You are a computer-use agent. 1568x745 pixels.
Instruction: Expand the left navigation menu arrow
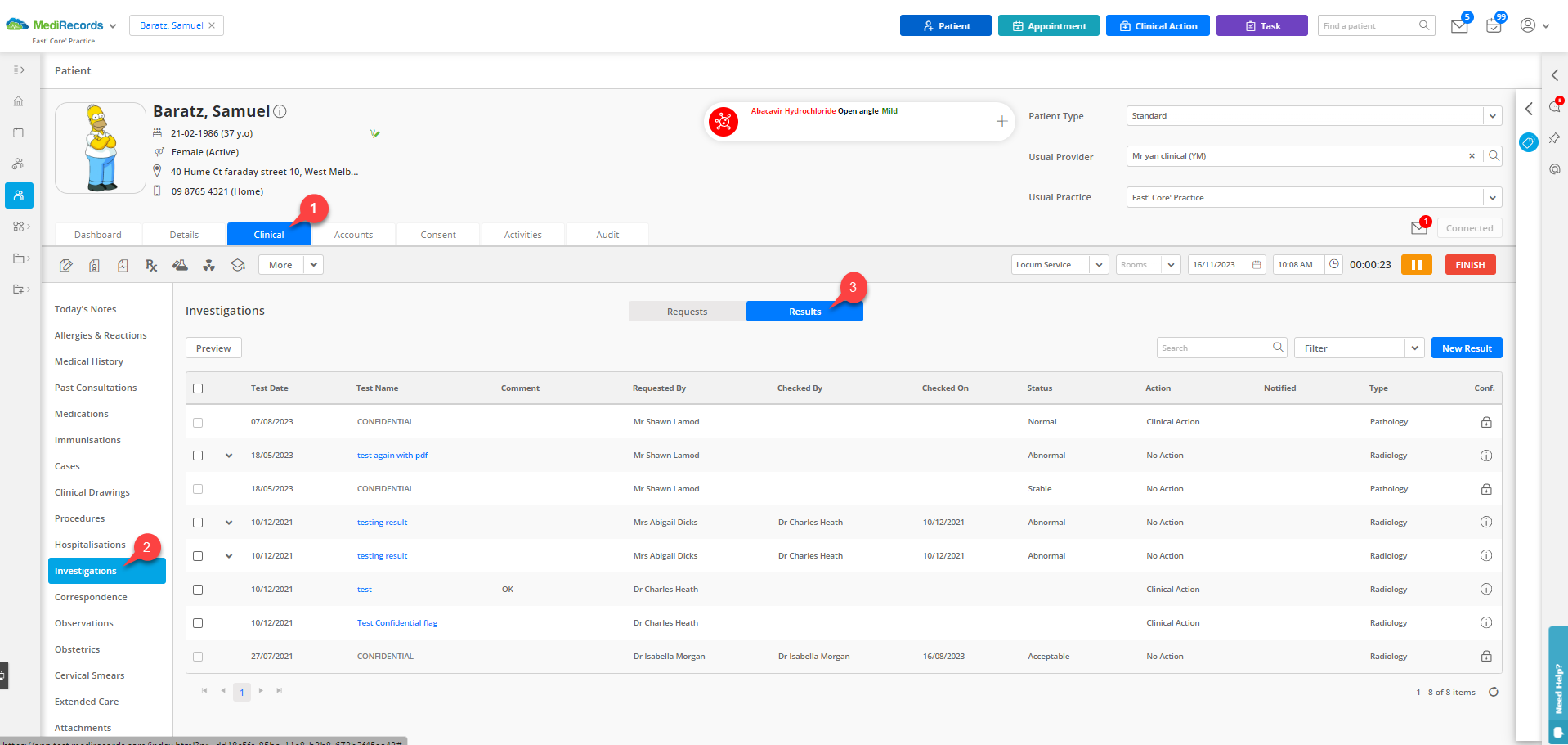click(x=19, y=70)
